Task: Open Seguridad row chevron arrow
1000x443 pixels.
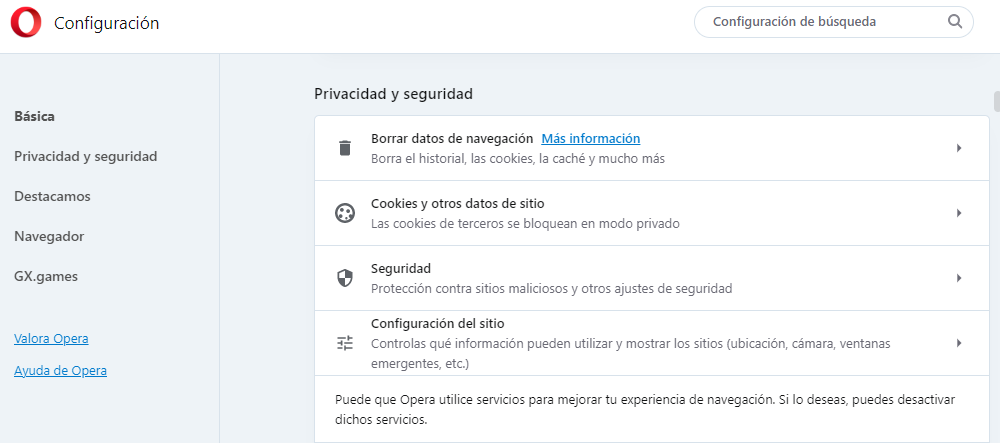Action: [x=959, y=278]
